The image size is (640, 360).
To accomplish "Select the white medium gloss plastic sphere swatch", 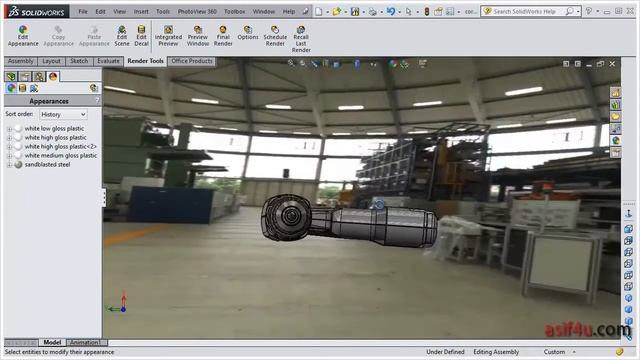I will click(x=18, y=156).
